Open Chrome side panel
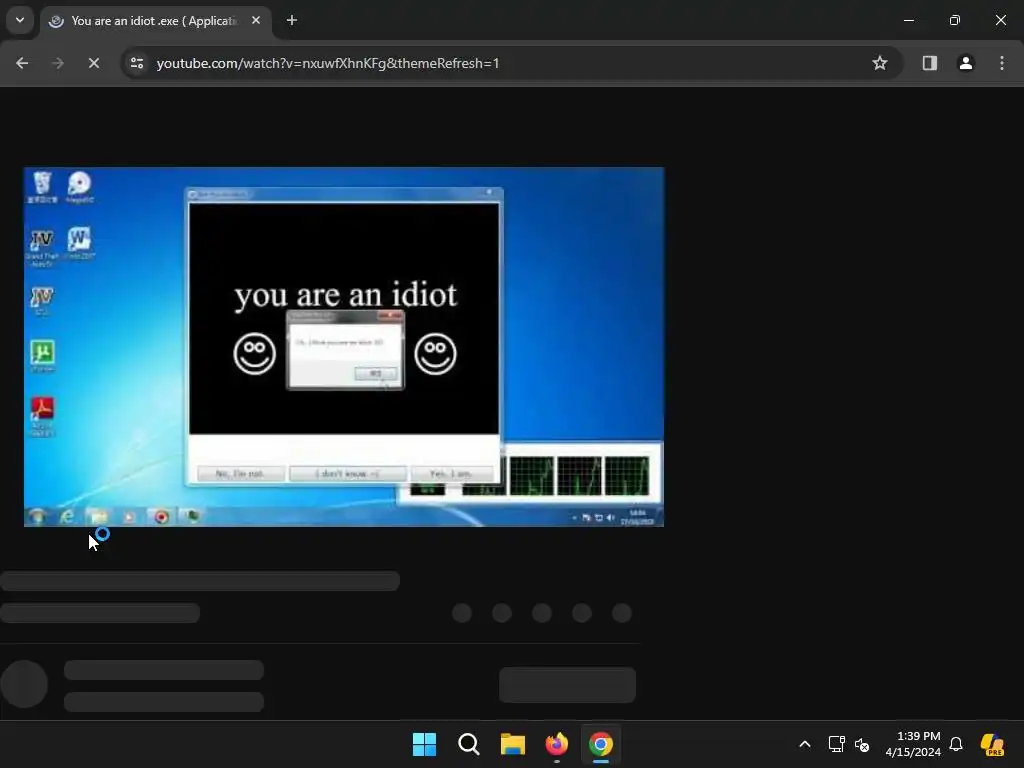The width and height of the screenshot is (1024, 768). pyautogui.click(x=929, y=63)
